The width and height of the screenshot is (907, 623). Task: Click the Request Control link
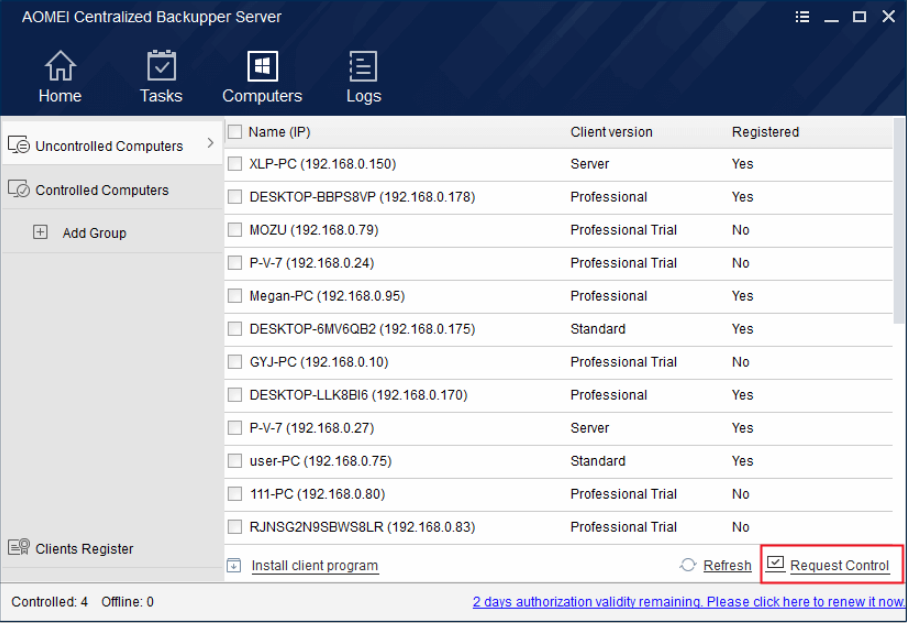[x=839, y=565]
